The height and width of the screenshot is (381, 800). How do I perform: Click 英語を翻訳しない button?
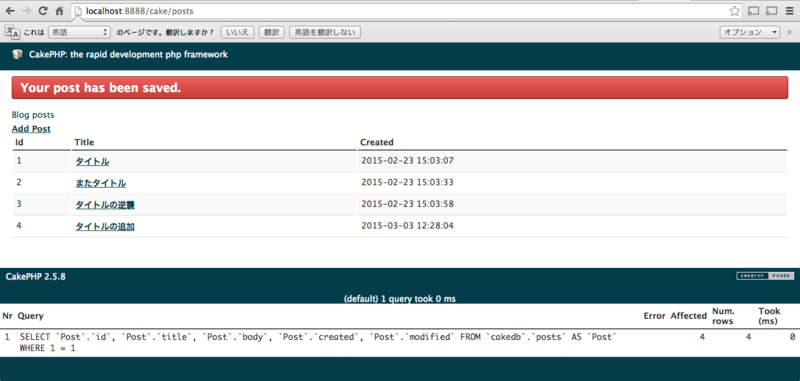pos(325,32)
